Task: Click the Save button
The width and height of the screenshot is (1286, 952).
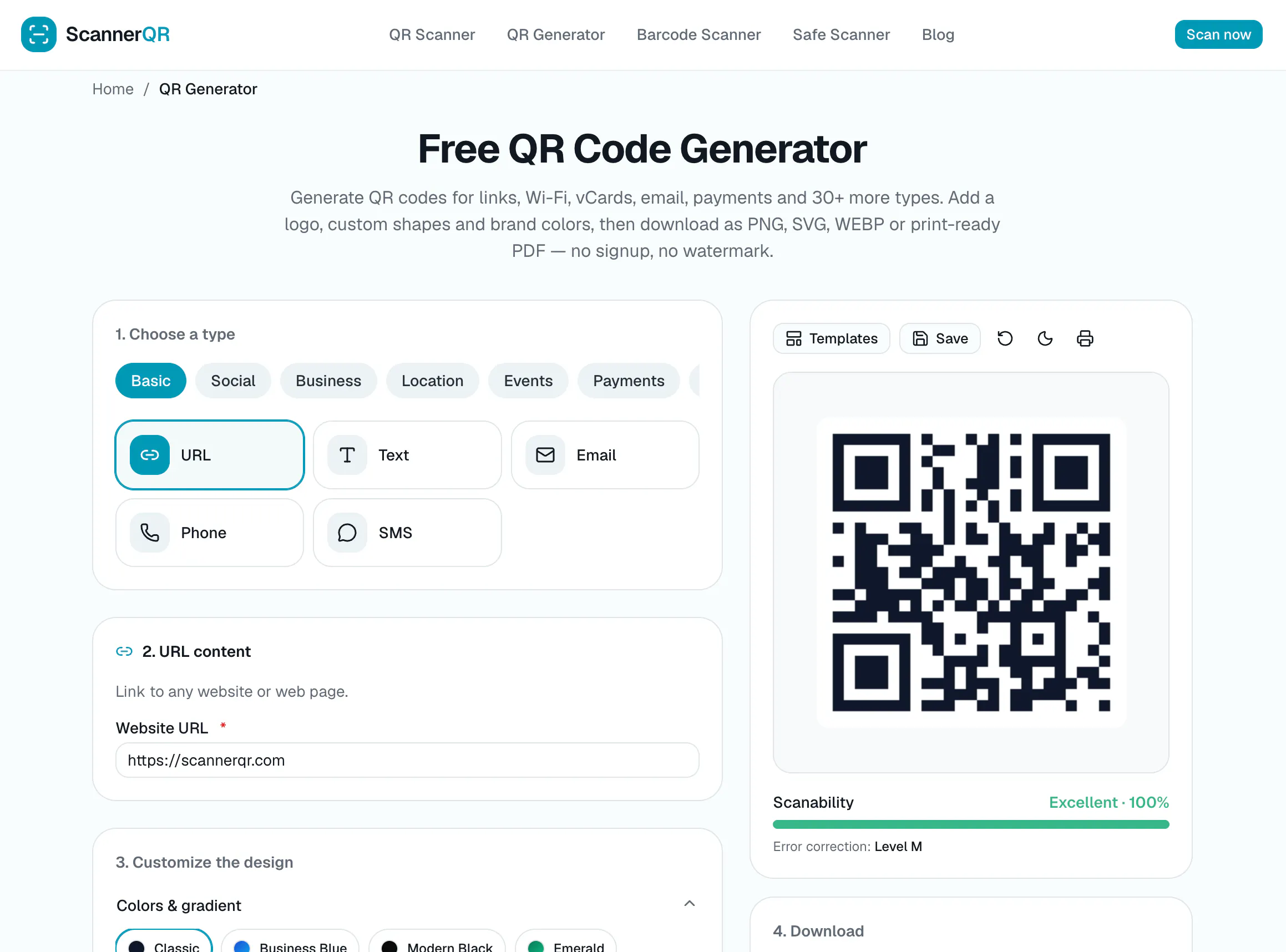Action: (x=940, y=338)
